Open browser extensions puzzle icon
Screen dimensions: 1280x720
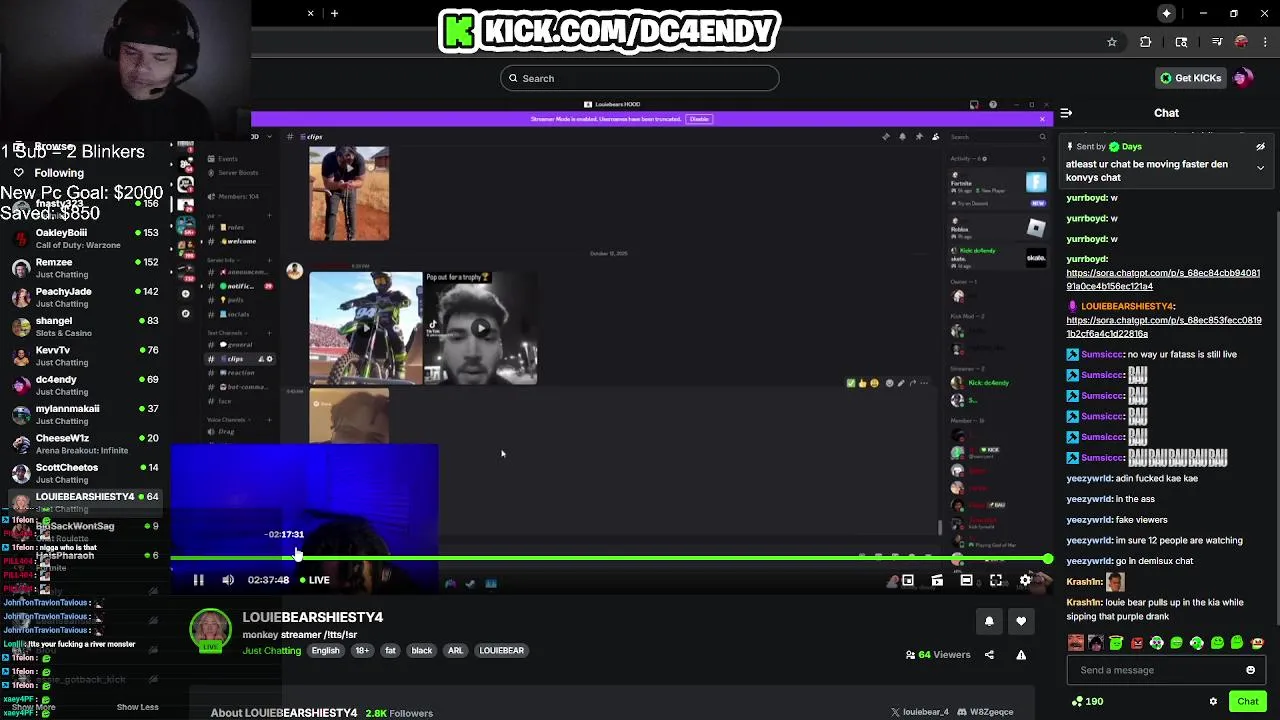[1146, 42]
